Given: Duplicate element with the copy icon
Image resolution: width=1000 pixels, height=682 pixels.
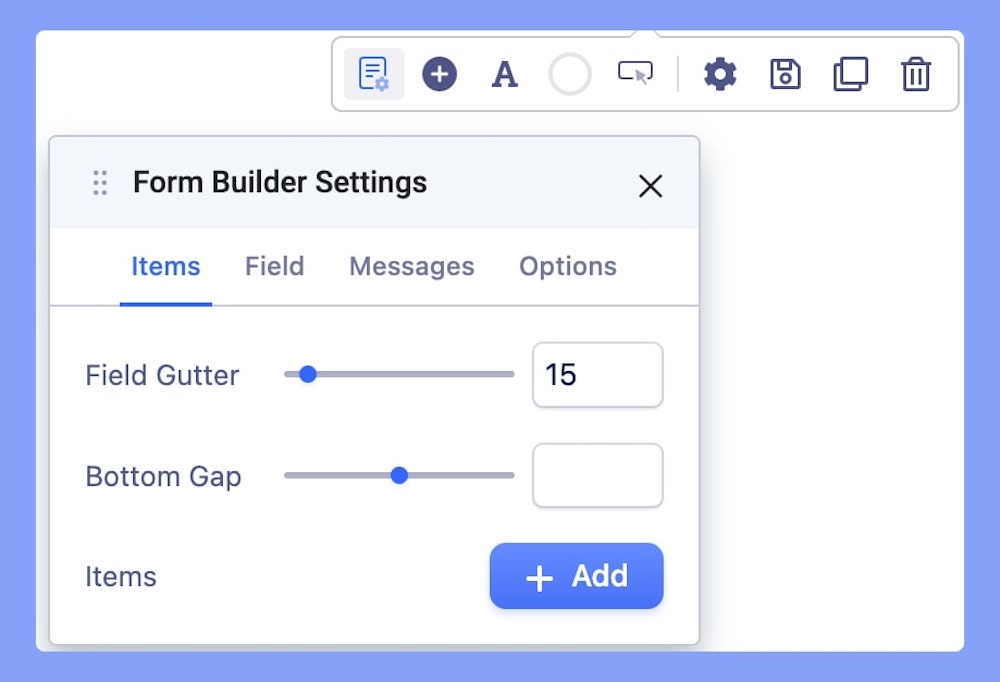Looking at the screenshot, I should pyautogui.click(x=850, y=74).
